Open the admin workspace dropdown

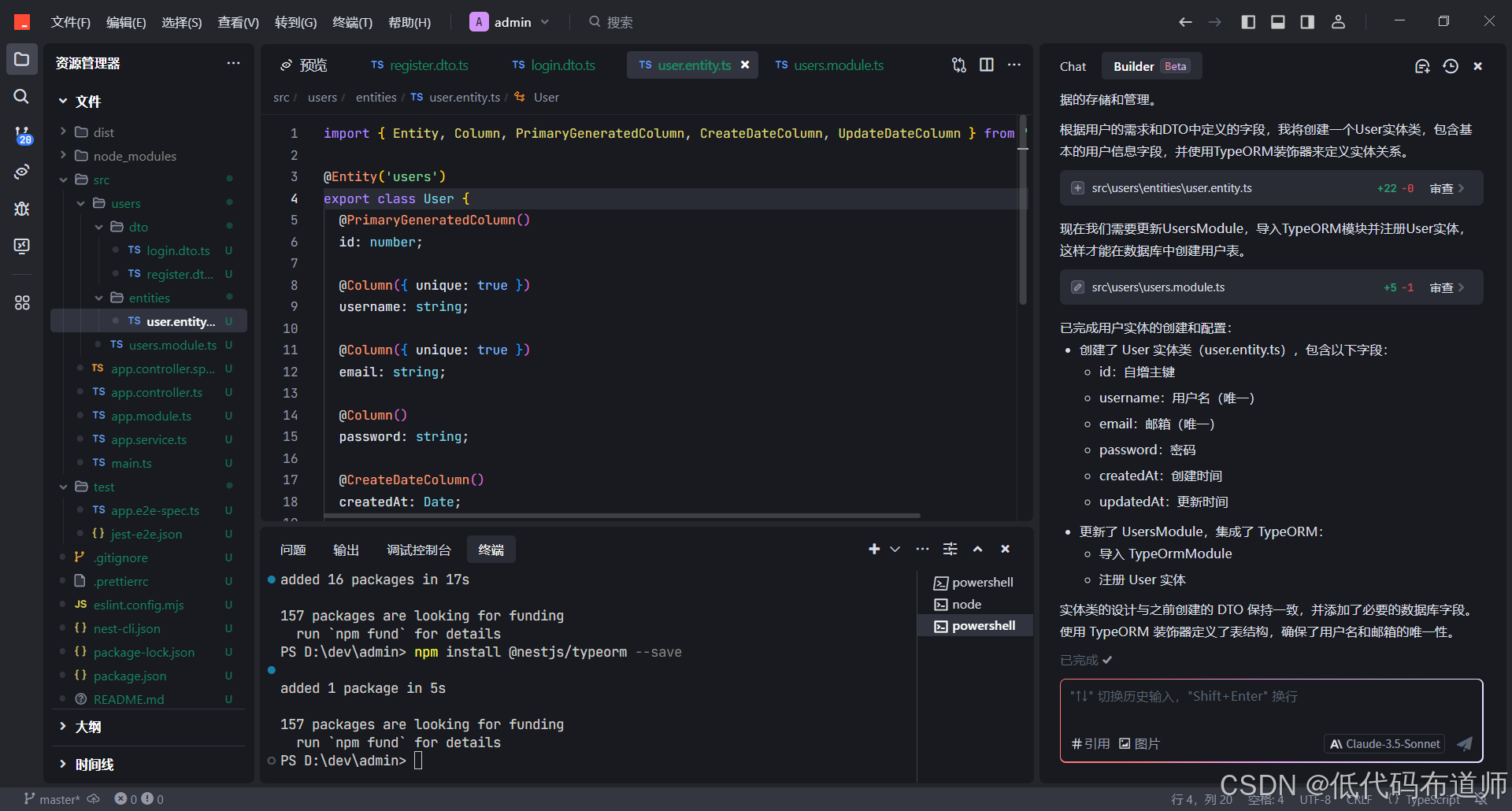click(510, 22)
